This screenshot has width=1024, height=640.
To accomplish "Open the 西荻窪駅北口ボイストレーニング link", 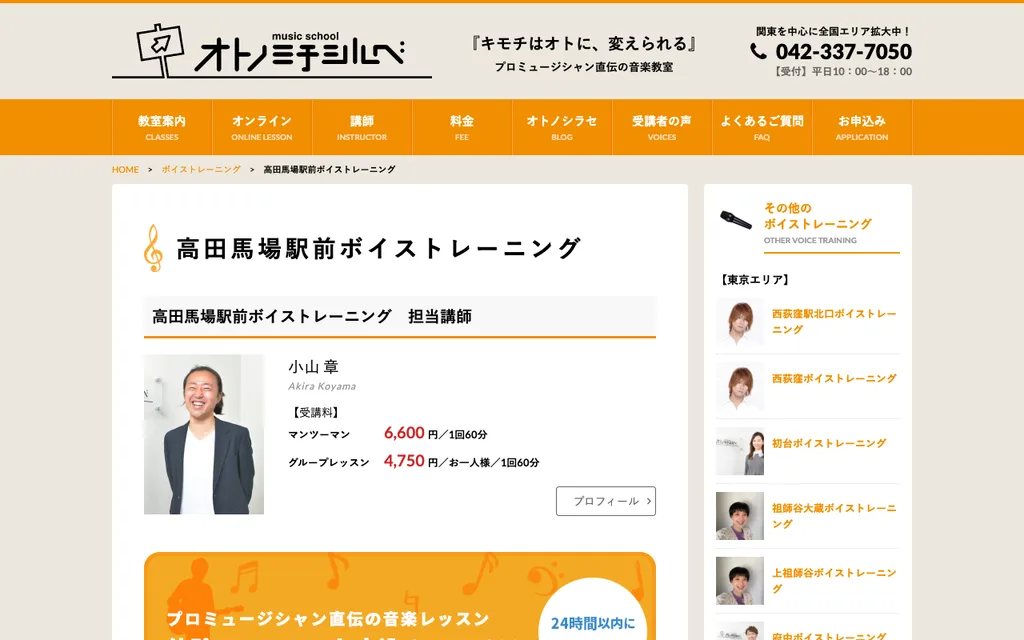I will click(834, 321).
